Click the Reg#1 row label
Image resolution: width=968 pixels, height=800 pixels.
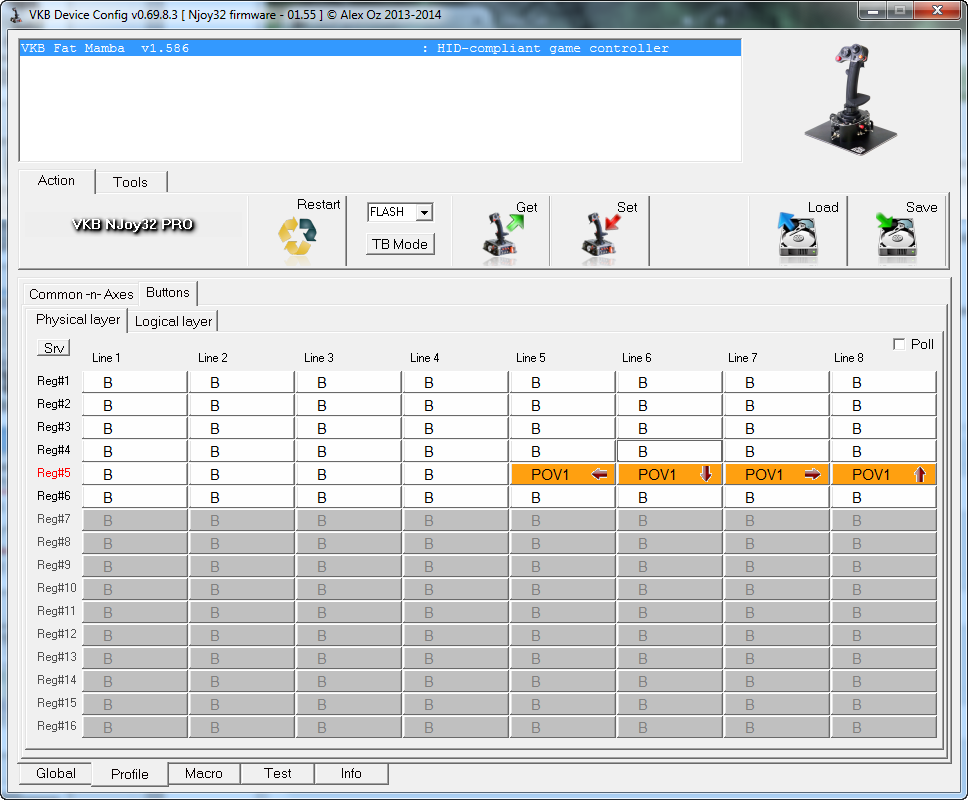(x=53, y=381)
